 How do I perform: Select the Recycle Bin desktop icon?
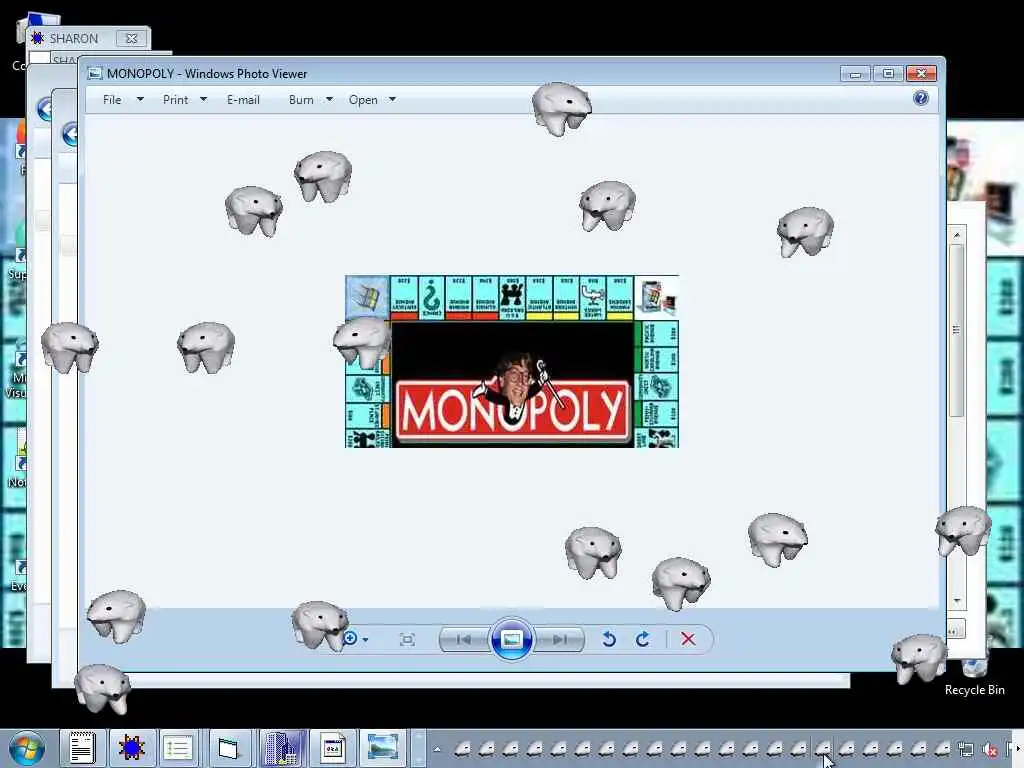tap(974, 676)
